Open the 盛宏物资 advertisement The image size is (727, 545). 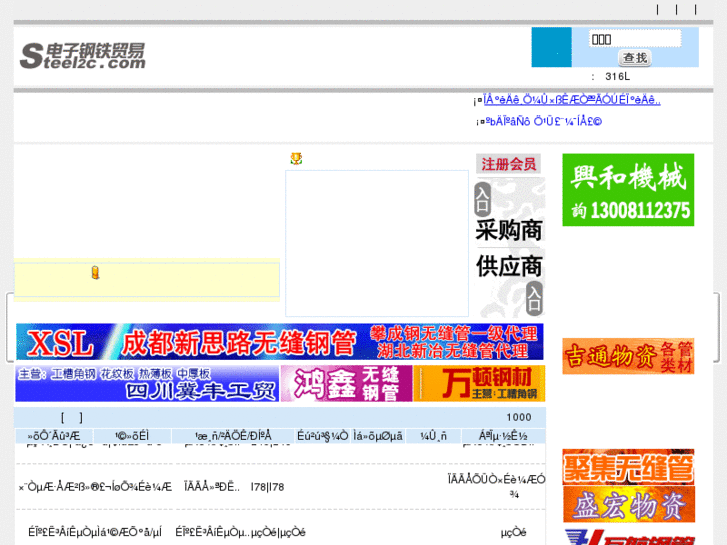[628, 504]
